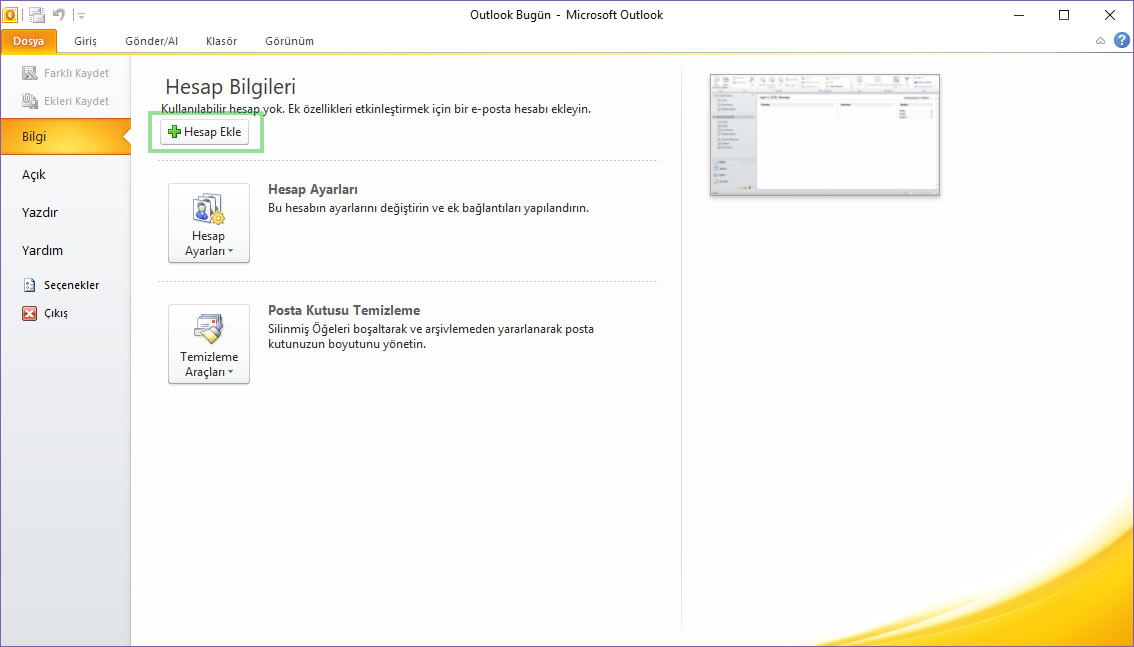
Task: Minimize the ribbon with the caret icon
Action: (x=1100, y=41)
